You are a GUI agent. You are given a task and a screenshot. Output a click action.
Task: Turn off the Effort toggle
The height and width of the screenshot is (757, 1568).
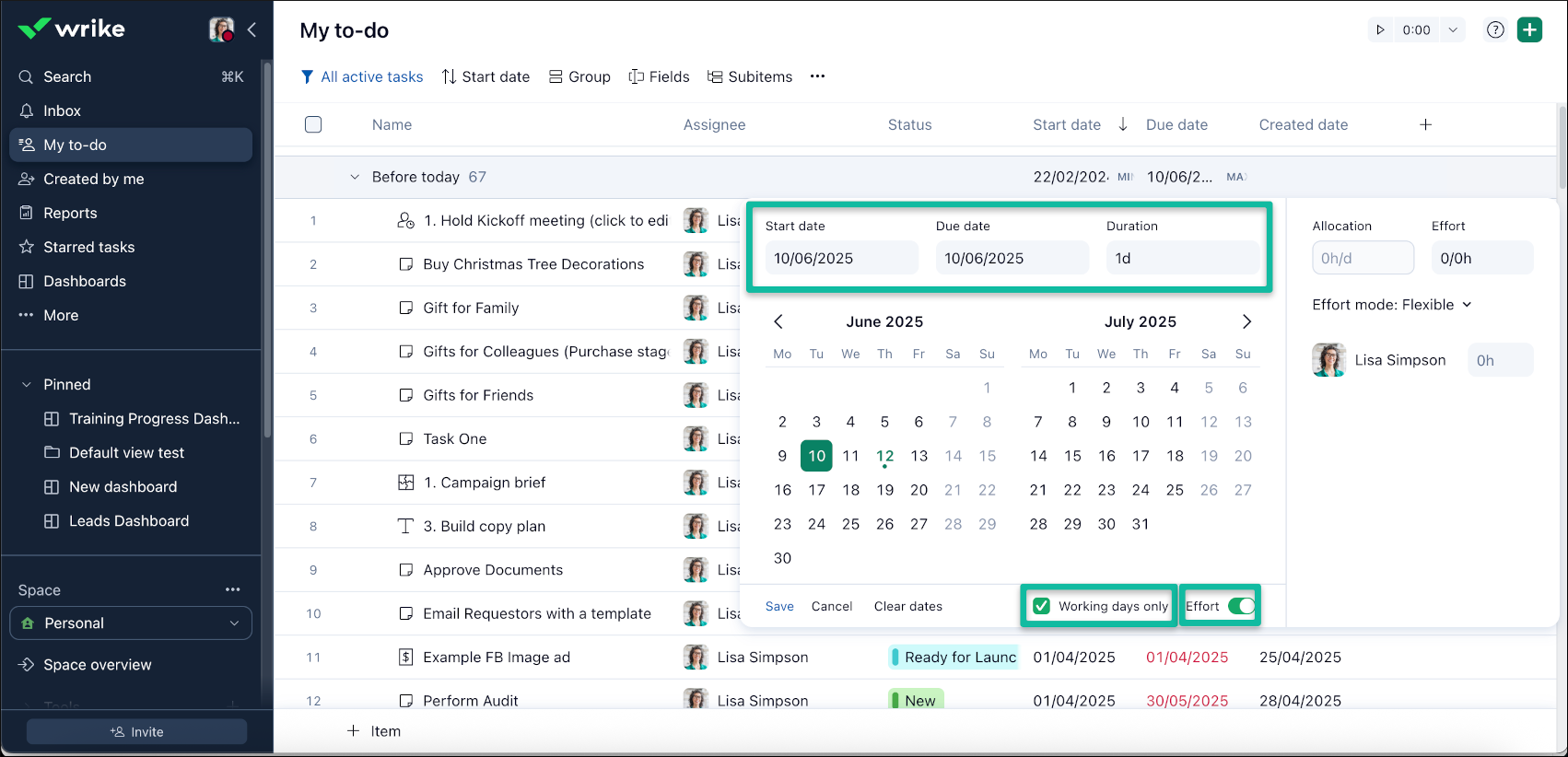coord(1241,606)
